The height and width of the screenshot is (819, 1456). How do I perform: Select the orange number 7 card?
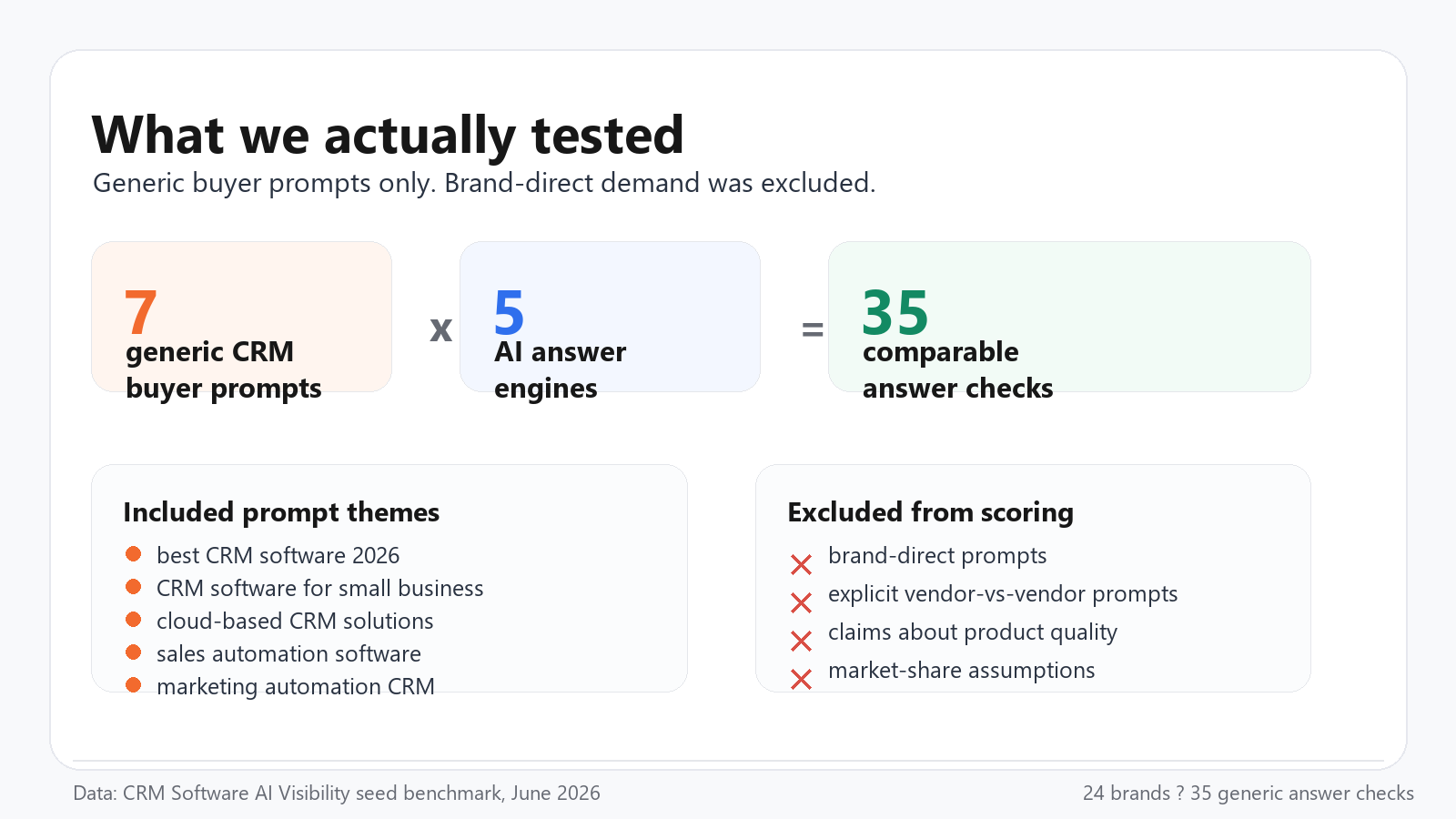tap(242, 317)
